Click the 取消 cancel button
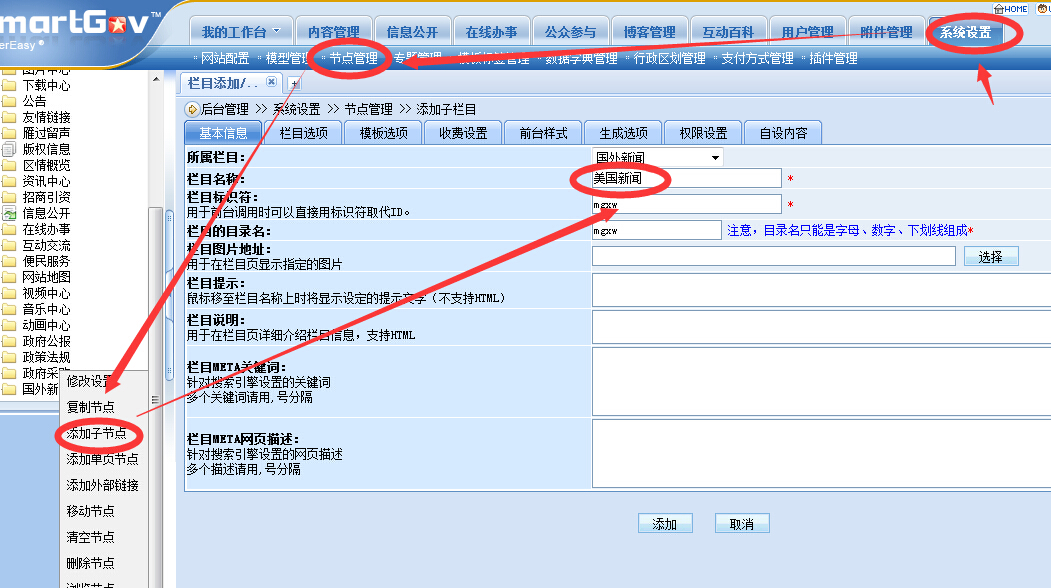 pos(741,524)
